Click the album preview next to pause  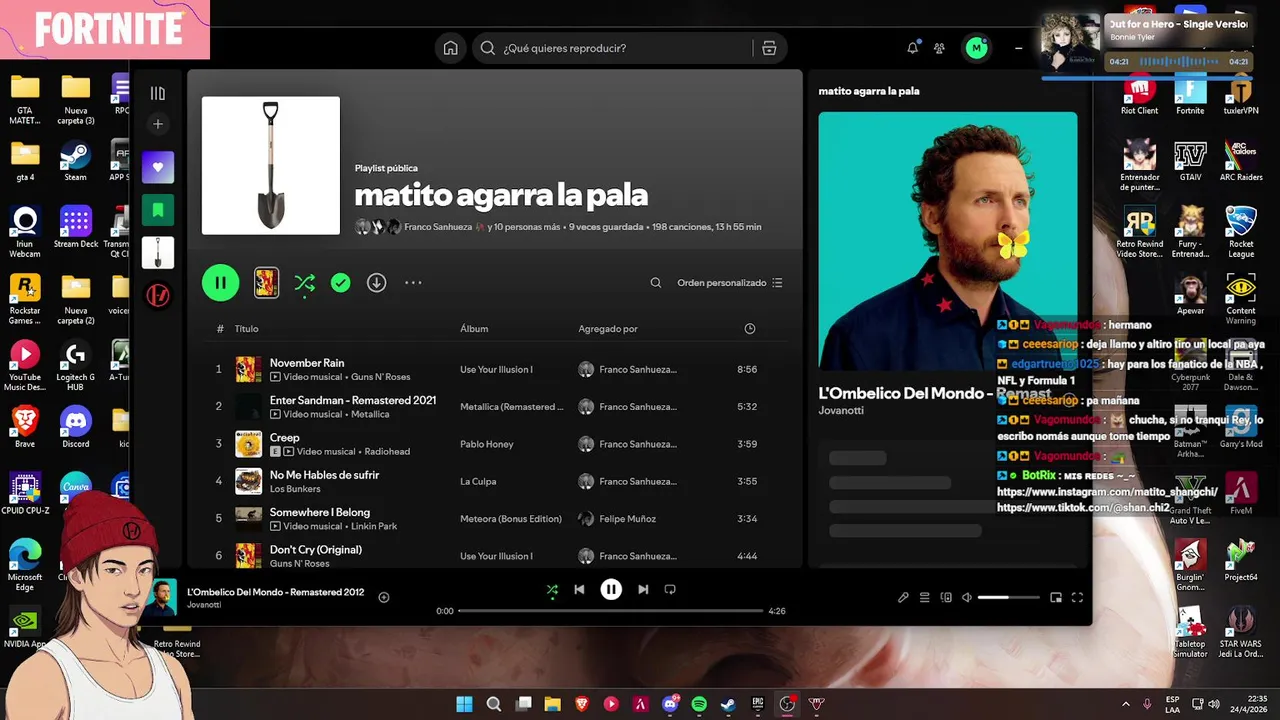(x=266, y=283)
